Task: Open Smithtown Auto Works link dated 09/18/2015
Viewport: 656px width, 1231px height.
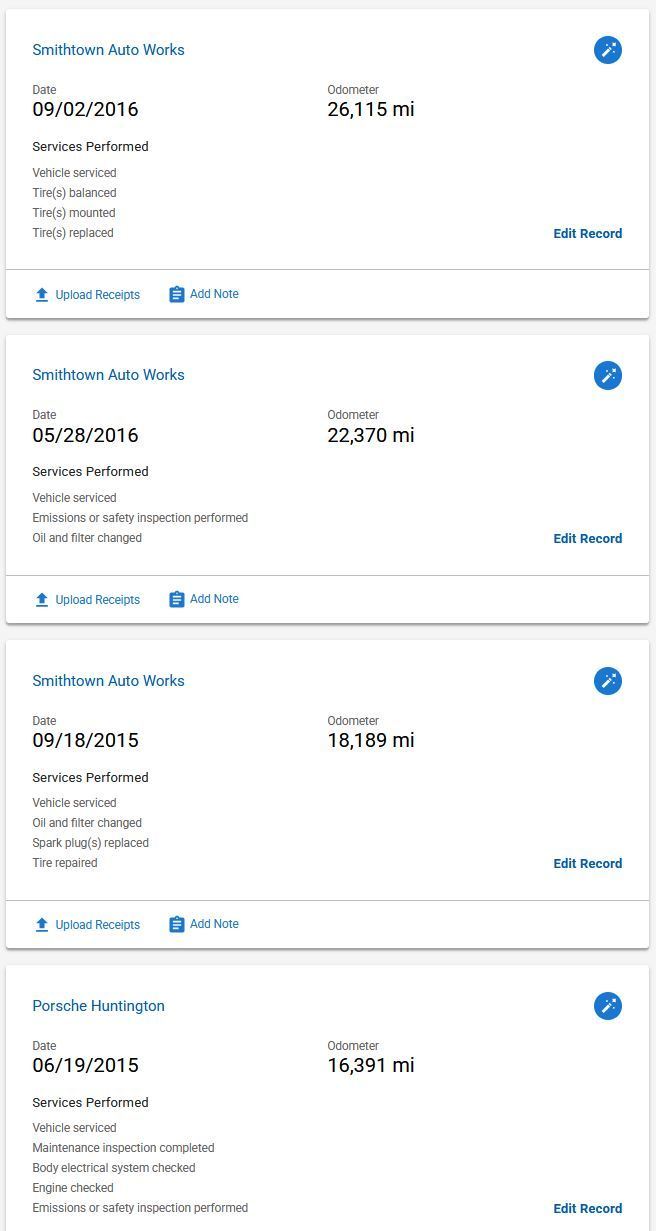Action: coord(108,681)
